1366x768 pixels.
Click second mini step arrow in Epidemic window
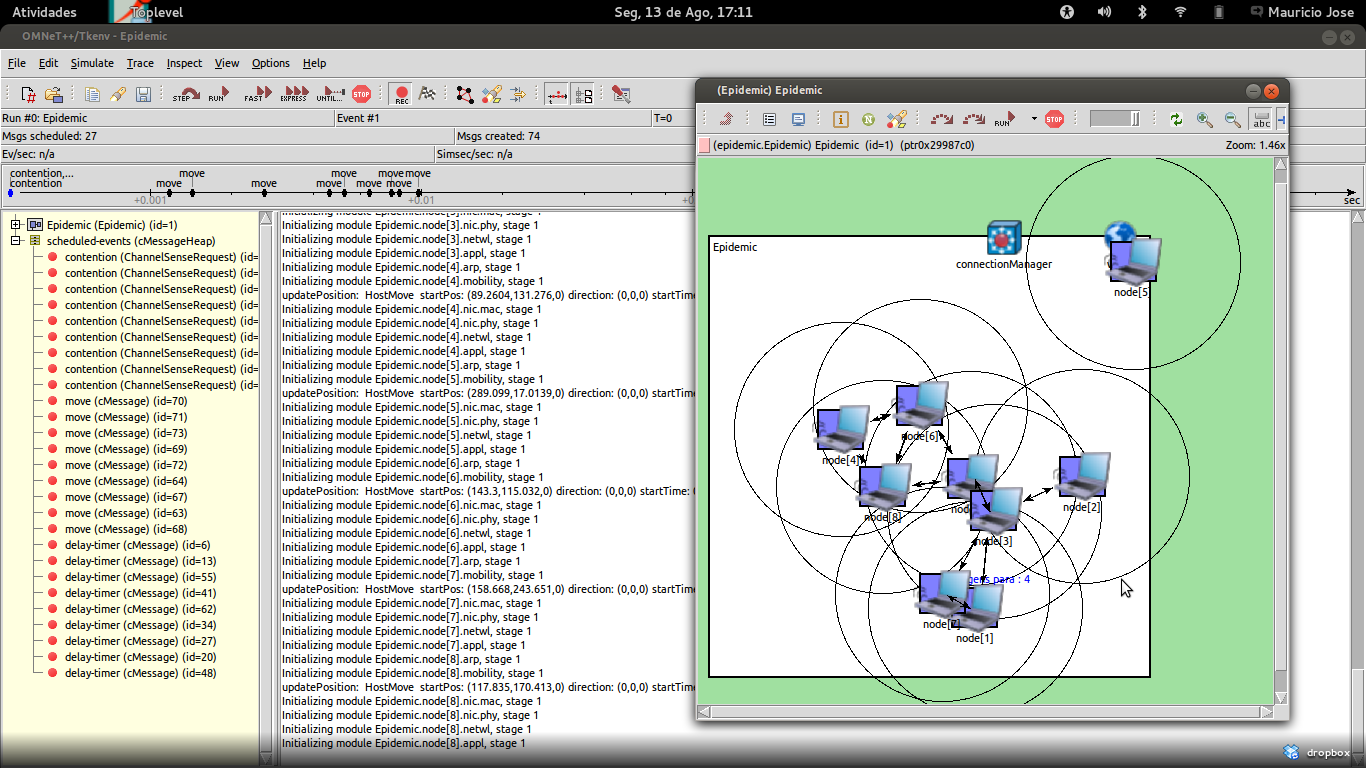[x=974, y=119]
